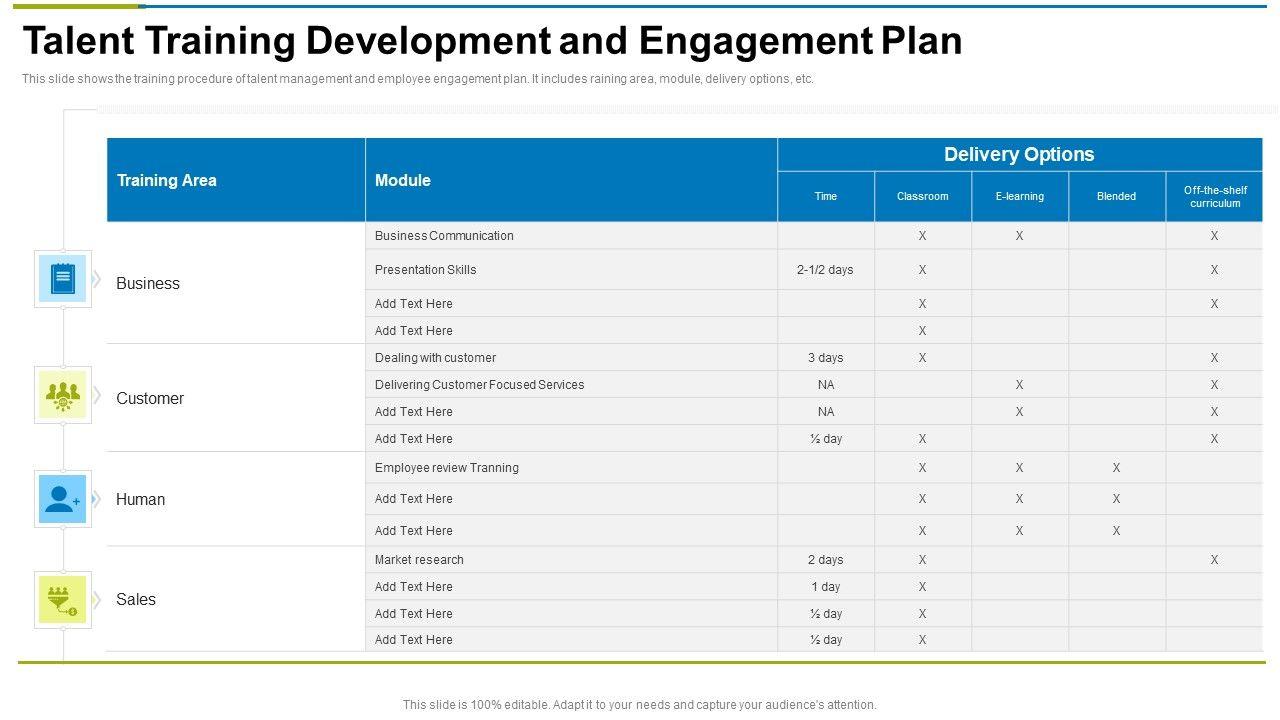Click the Employee review Tranning cell
This screenshot has height=720, width=1280.
point(571,468)
